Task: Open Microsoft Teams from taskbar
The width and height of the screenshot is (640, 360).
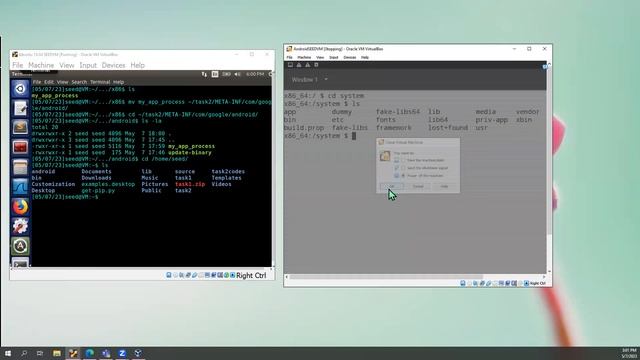Action: (106, 353)
